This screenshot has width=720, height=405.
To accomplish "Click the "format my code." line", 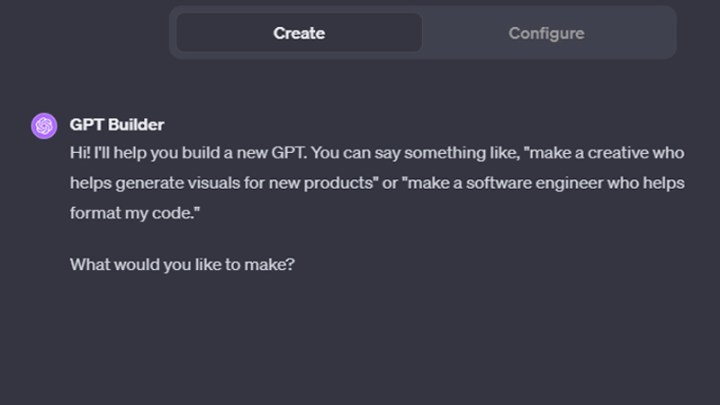I will click(x=135, y=214).
